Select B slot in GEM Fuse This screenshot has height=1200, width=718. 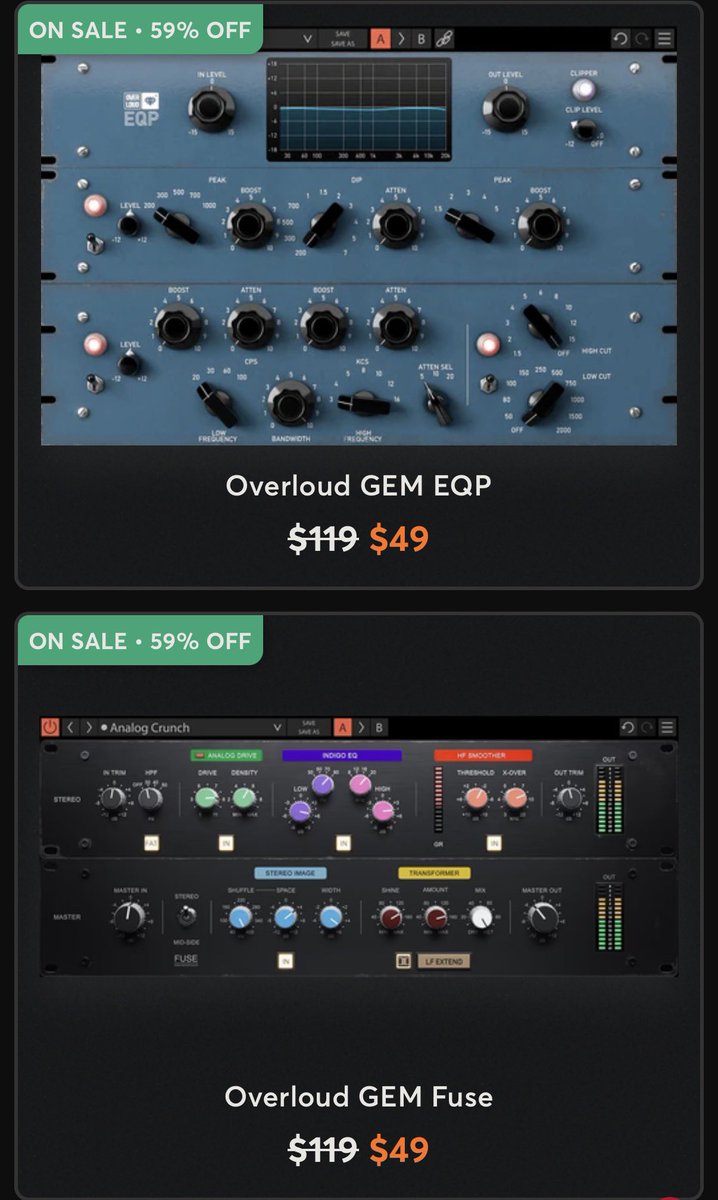380,727
